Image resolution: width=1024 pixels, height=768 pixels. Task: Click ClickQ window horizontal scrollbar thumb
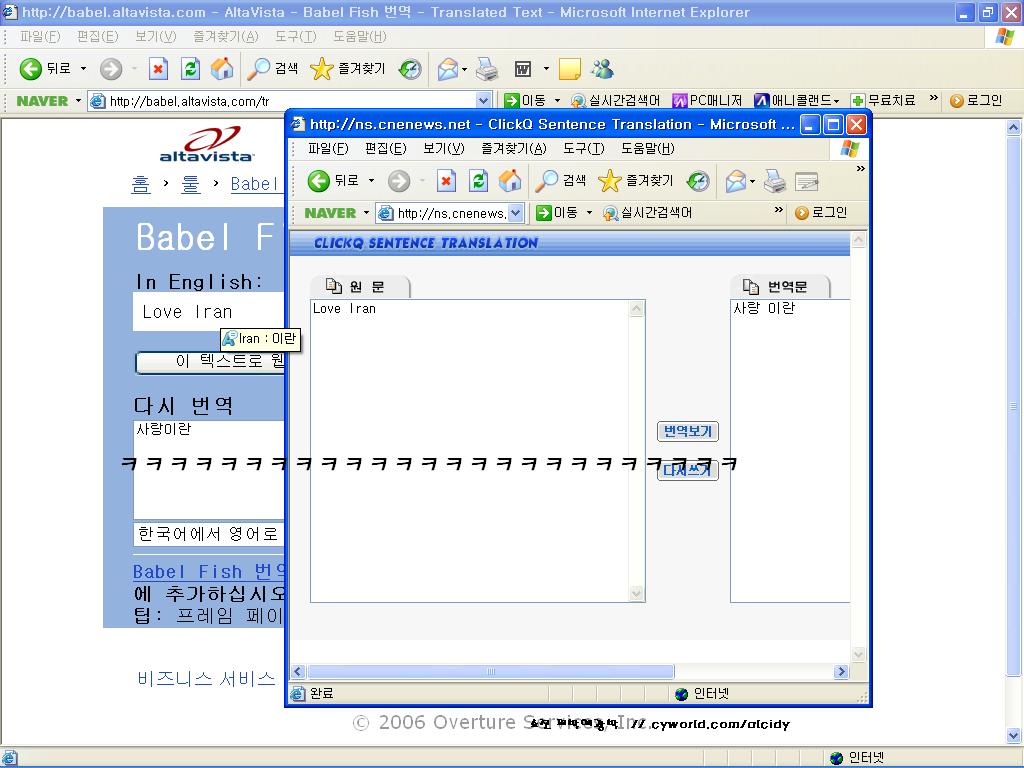tap(490, 671)
